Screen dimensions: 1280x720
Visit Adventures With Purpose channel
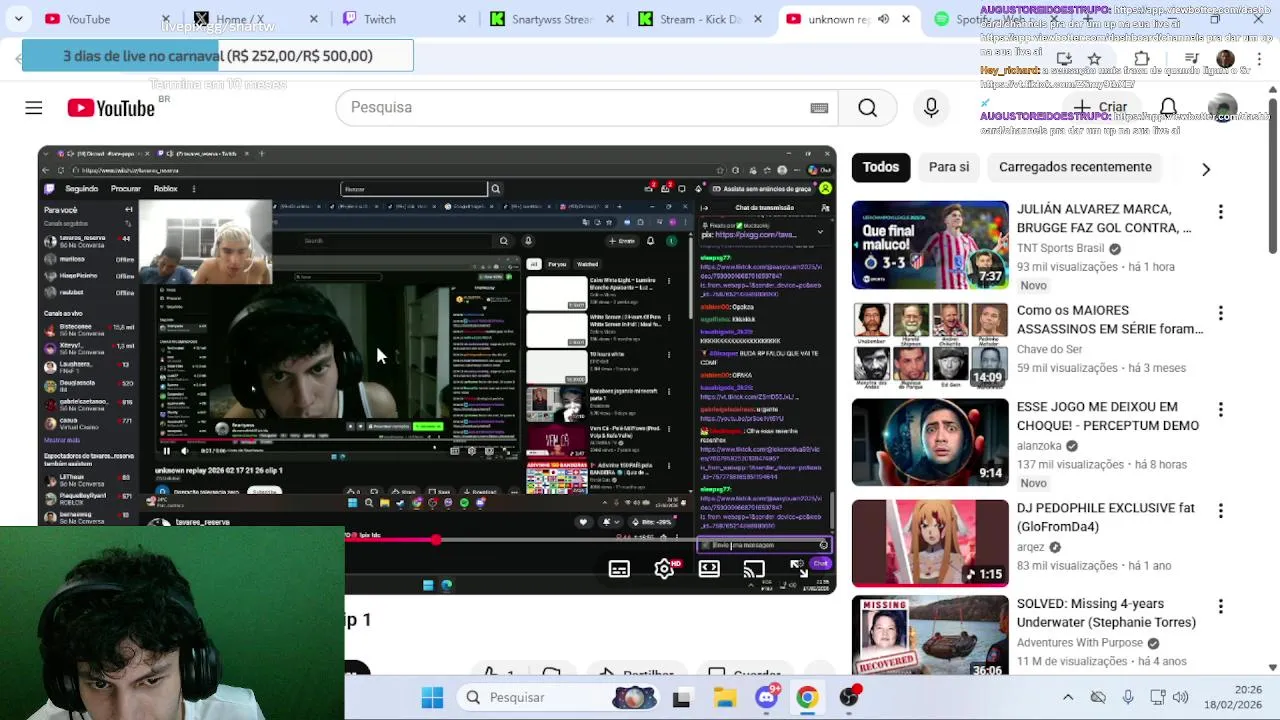point(1080,643)
